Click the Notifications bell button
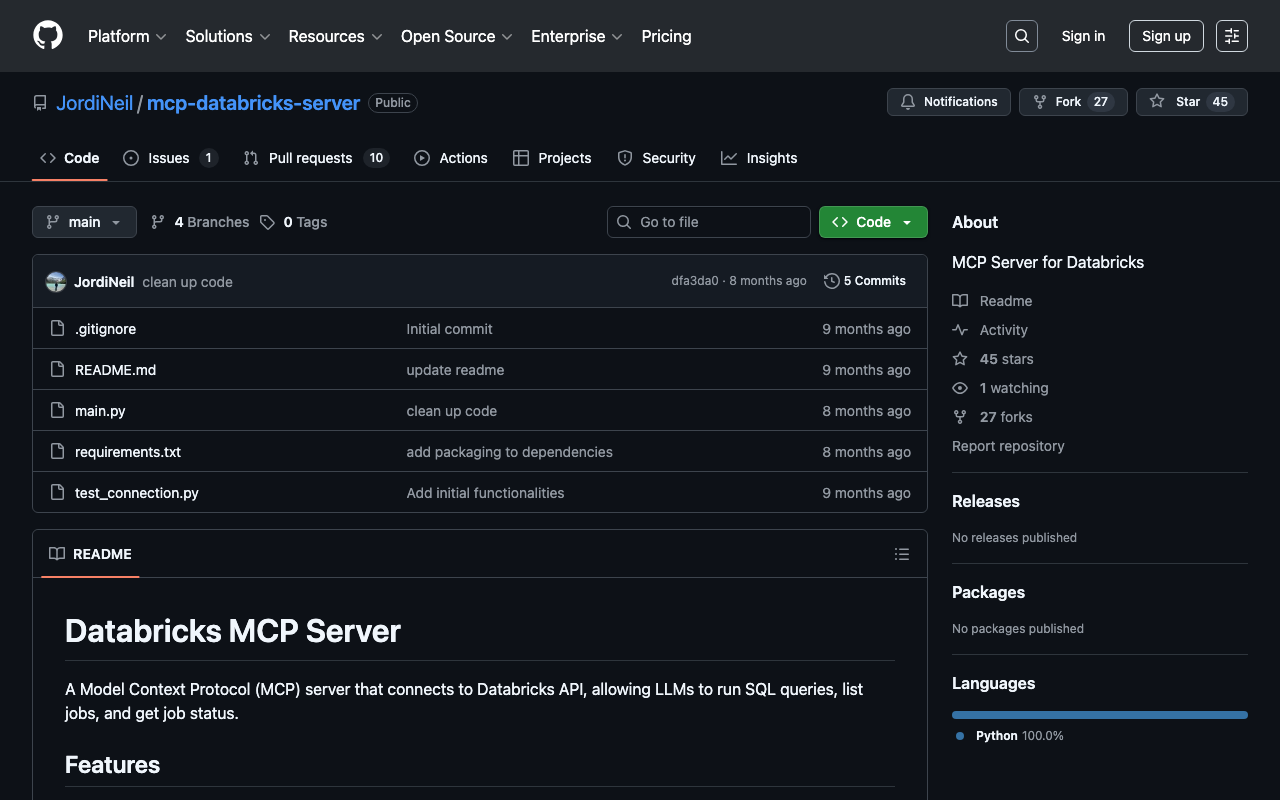Viewport: 1280px width, 800px height. 948,102
